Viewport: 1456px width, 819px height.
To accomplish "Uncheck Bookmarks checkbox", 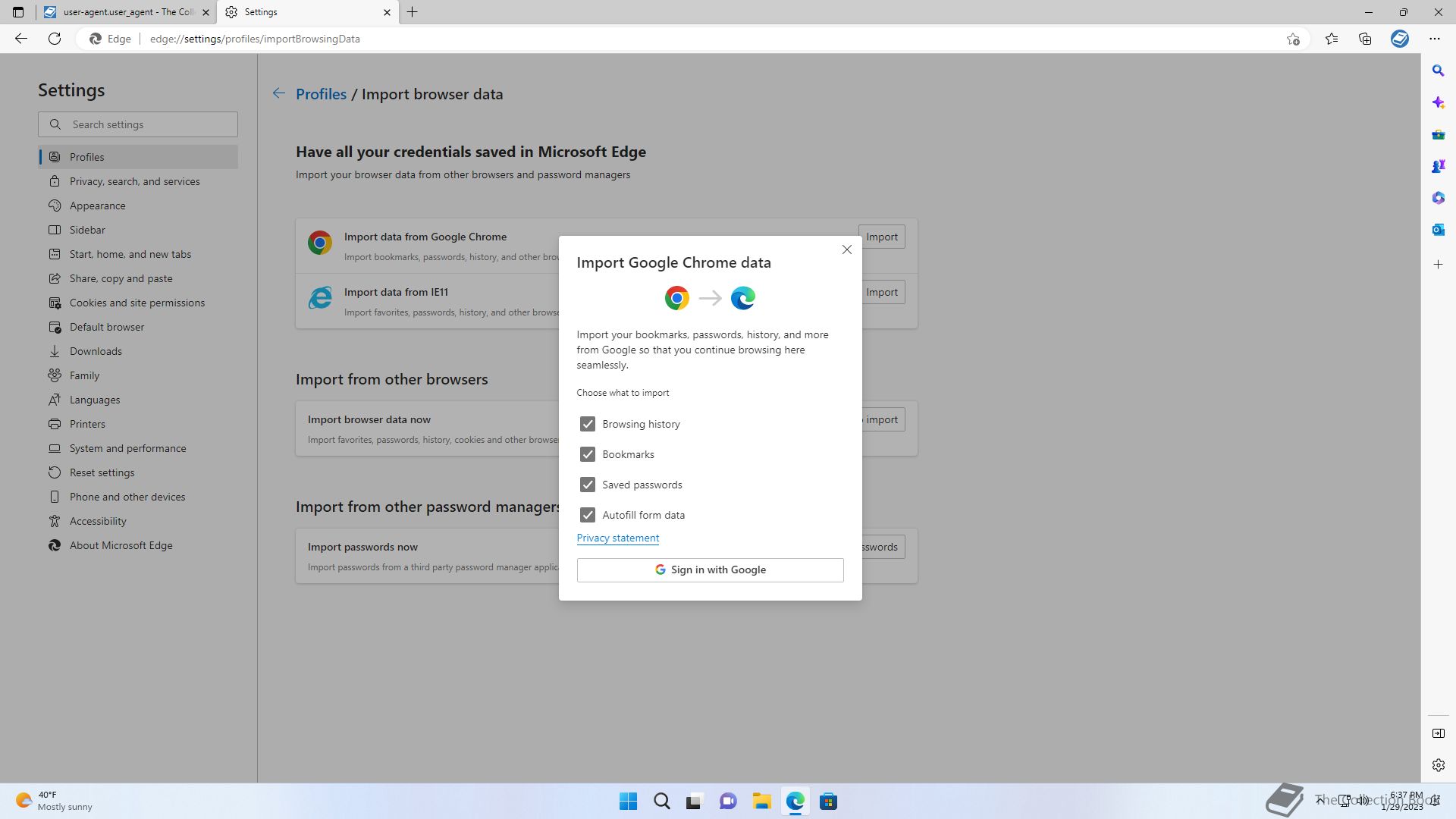I will pyautogui.click(x=588, y=454).
